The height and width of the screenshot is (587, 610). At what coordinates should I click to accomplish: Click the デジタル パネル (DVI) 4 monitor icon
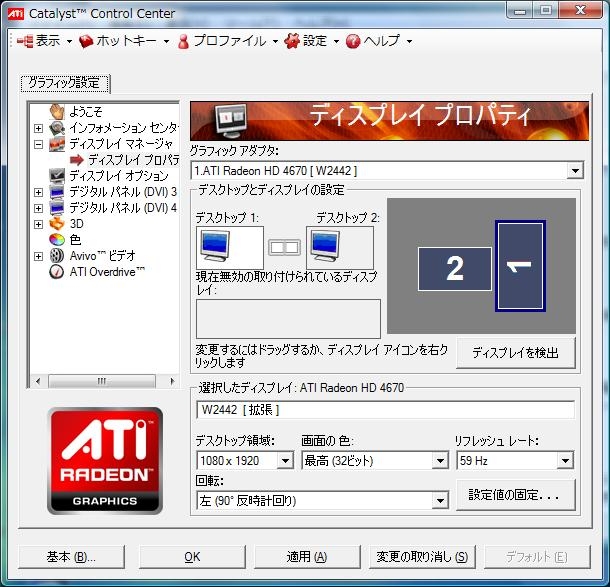coord(57,208)
